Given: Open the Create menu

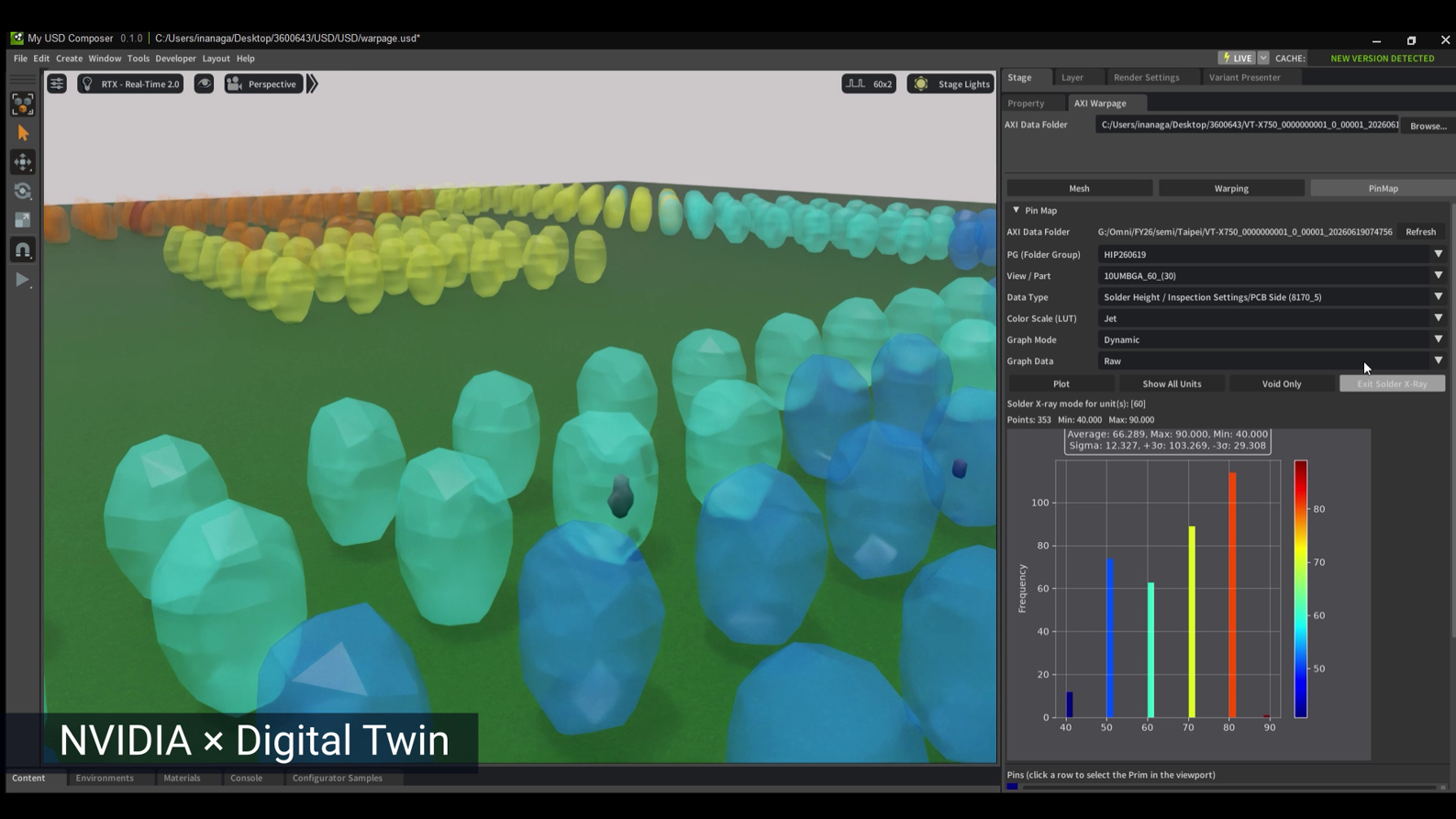Looking at the screenshot, I should [x=69, y=59].
